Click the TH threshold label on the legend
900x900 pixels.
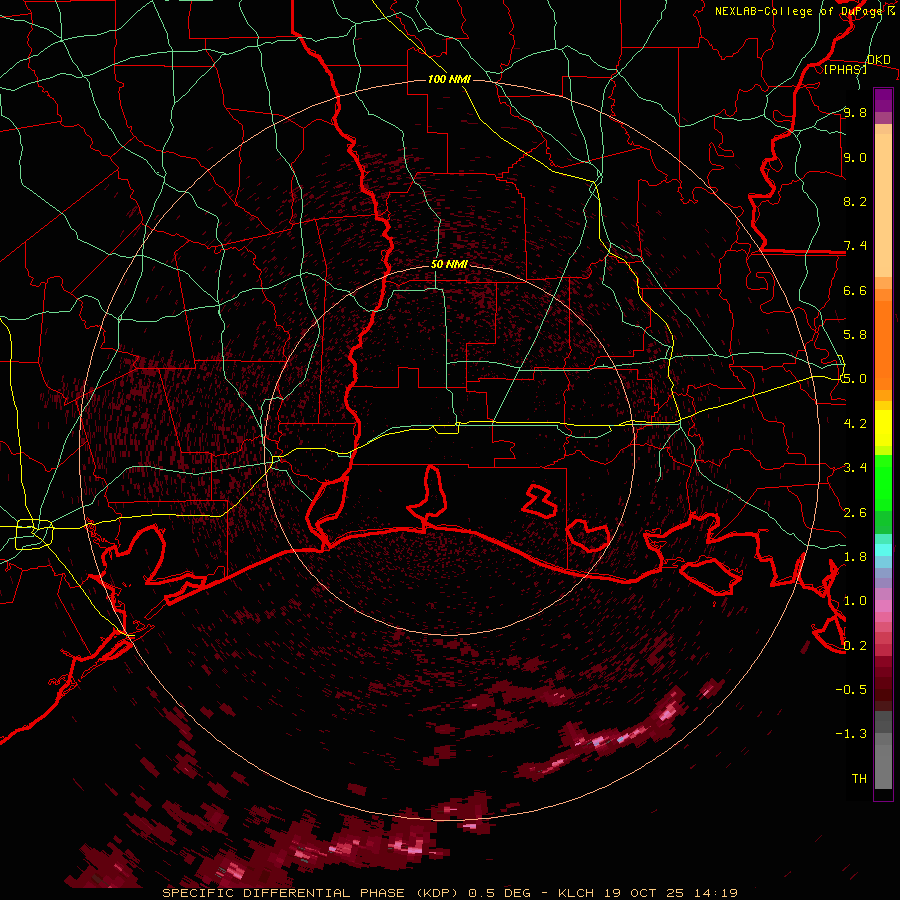(859, 779)
